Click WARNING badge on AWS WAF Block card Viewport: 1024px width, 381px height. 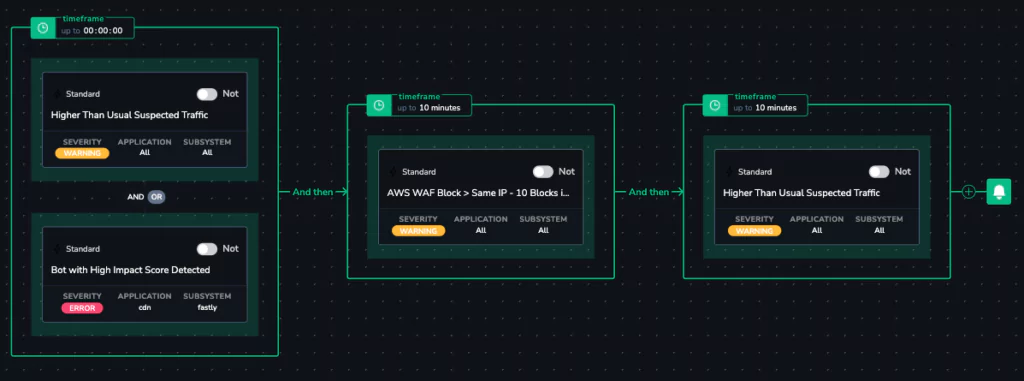tap(419, 231)
